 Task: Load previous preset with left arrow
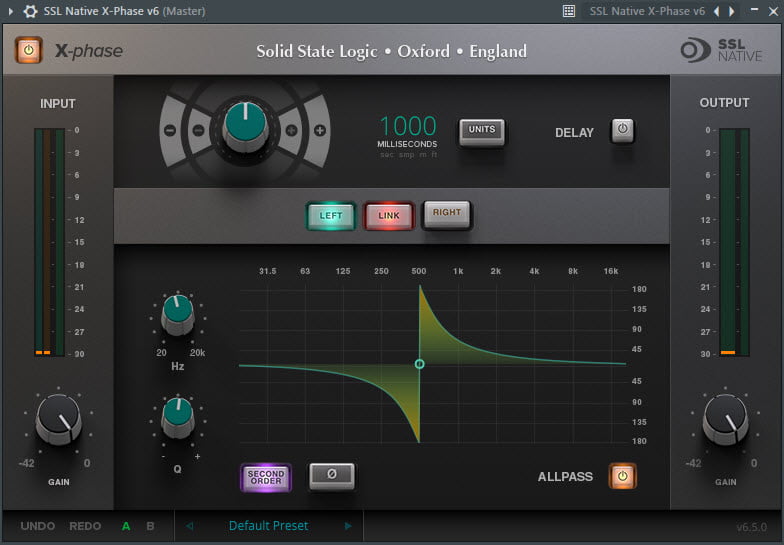190,526
